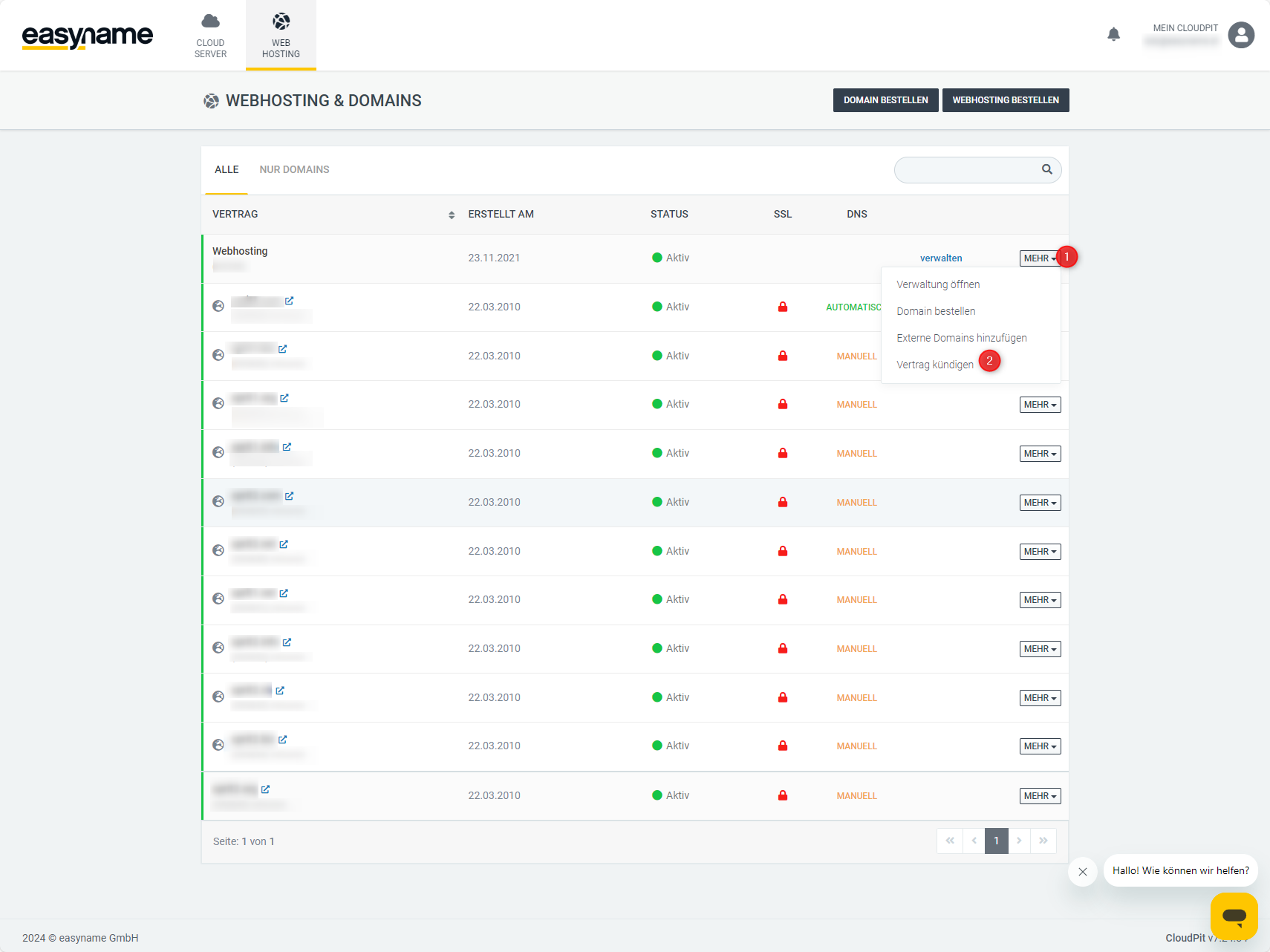Collapse the Webhosting MEHR dropdown
This screenshot has height=952, width=1270.
pos(1039,258)
